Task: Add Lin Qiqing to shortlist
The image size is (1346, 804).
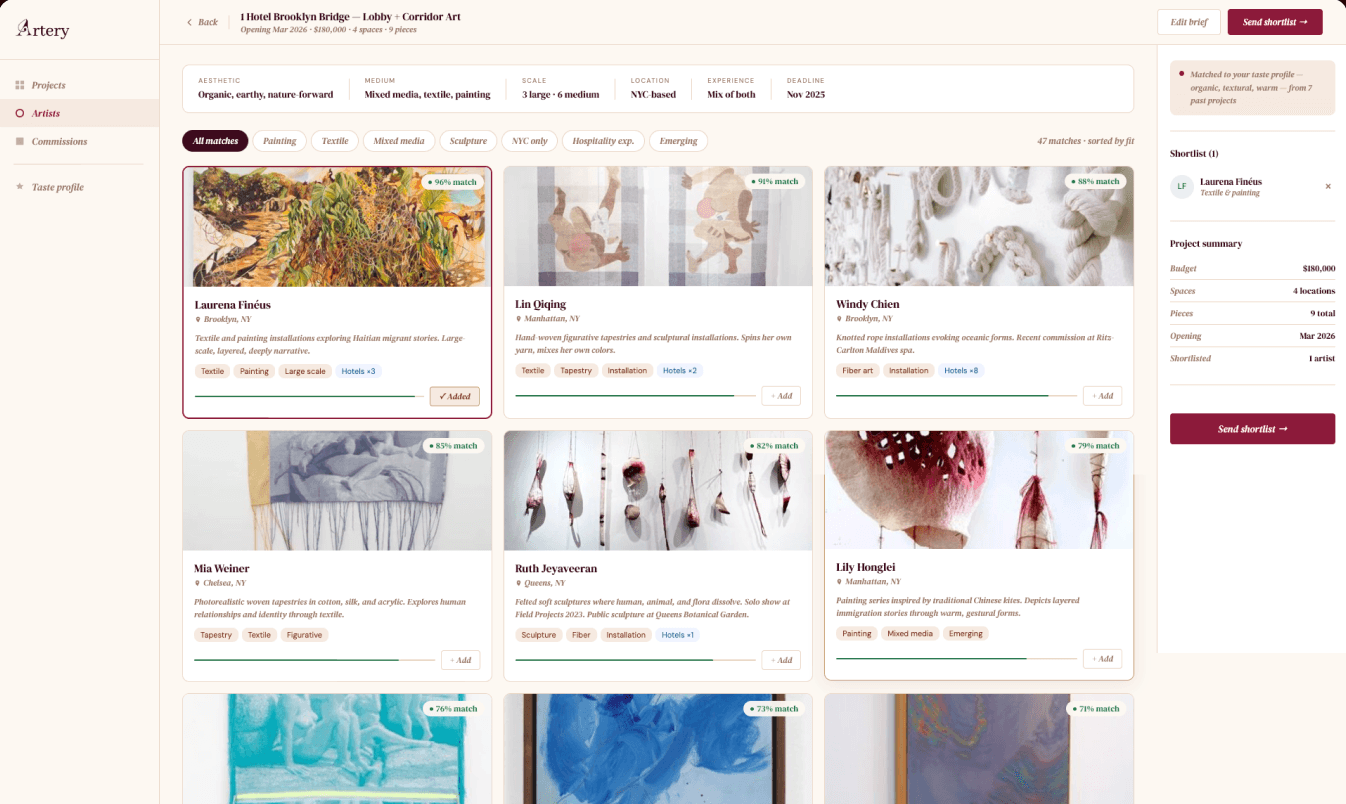Action: click(x=781, y=396)
